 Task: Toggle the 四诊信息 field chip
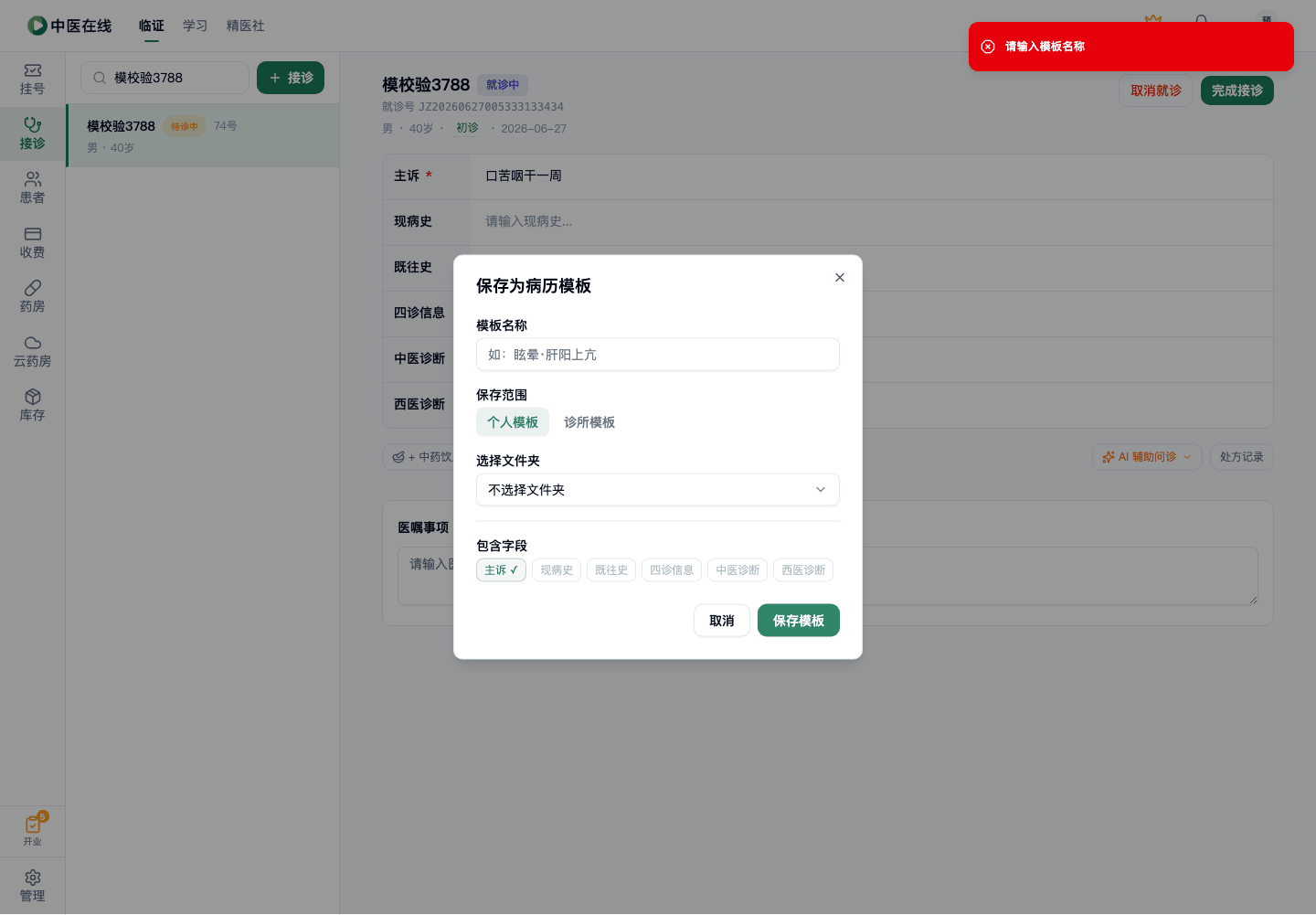[x=672, y=570]
